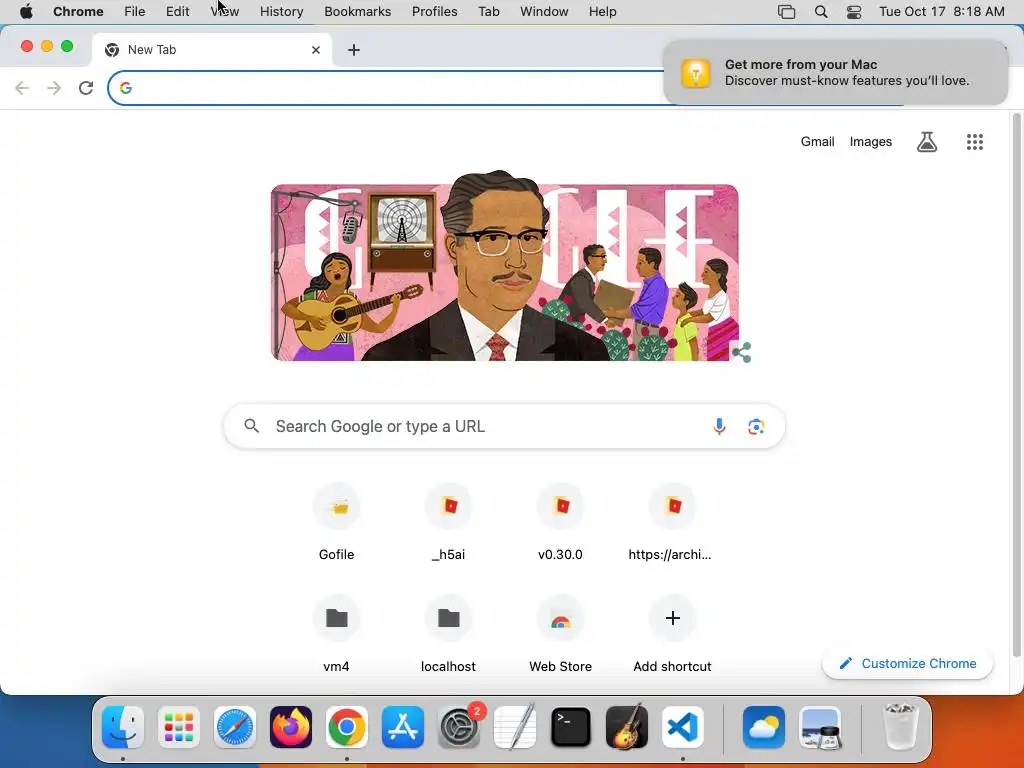Open the File menu
Image resolution: width=1024 pixels, height=768 pixels.
coord(135,12)
